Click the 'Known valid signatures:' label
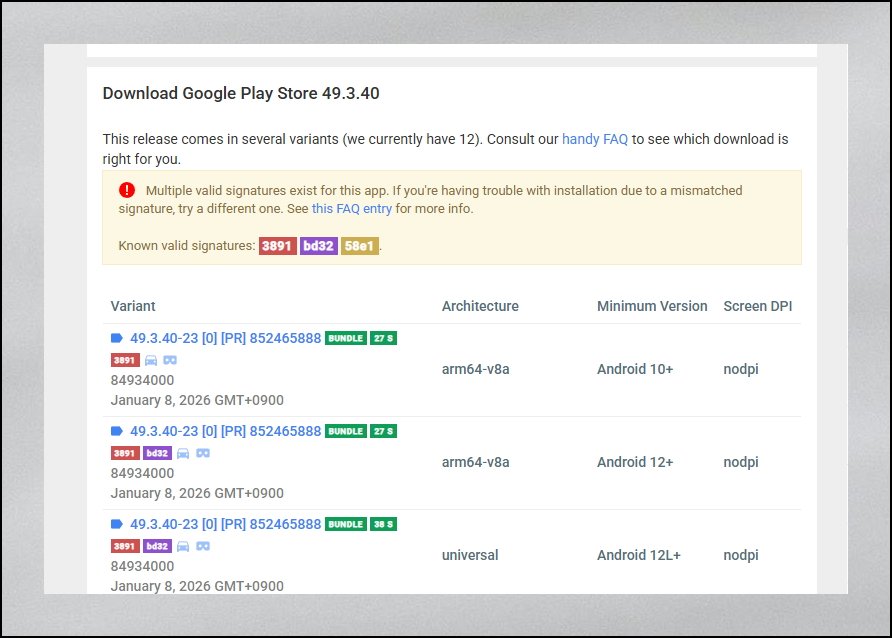 click(x=187, y=246)
